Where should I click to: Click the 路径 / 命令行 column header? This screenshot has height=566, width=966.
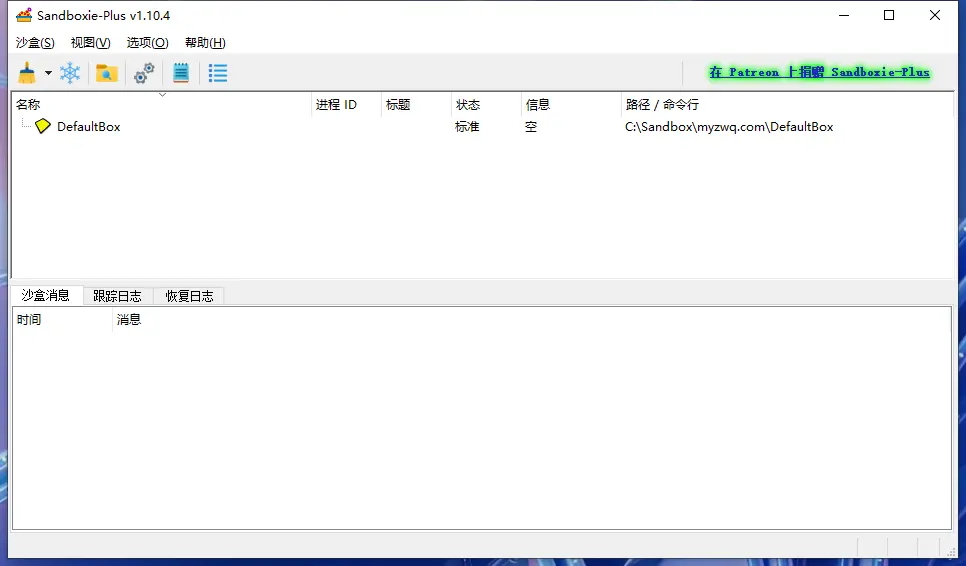click(x=661, y=105)
